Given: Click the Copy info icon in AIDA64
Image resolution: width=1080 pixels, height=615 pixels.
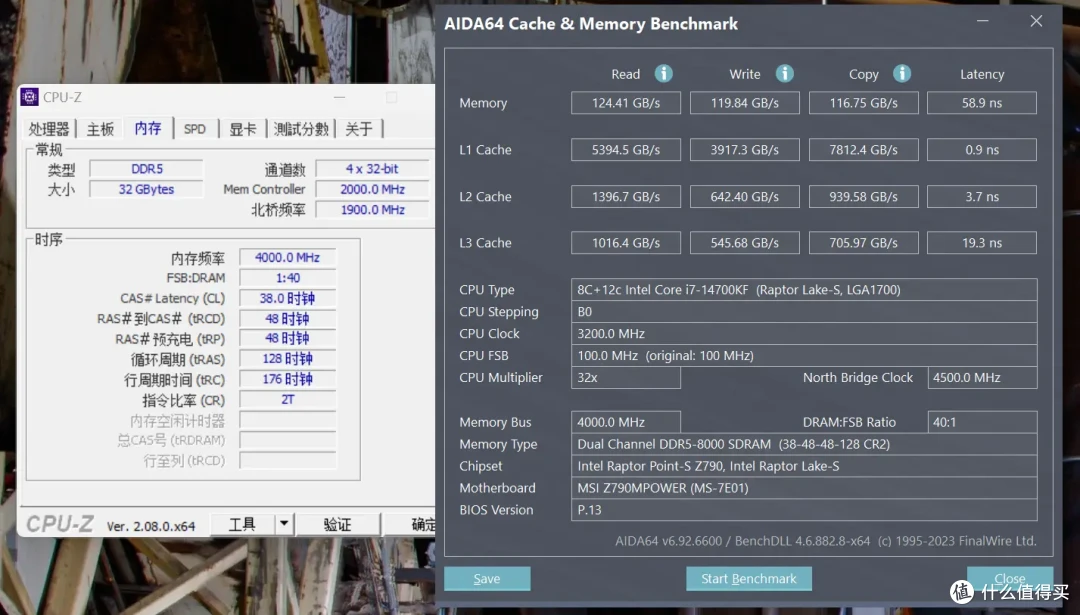Looking at the screenshot, I should (x=902, y=73).
